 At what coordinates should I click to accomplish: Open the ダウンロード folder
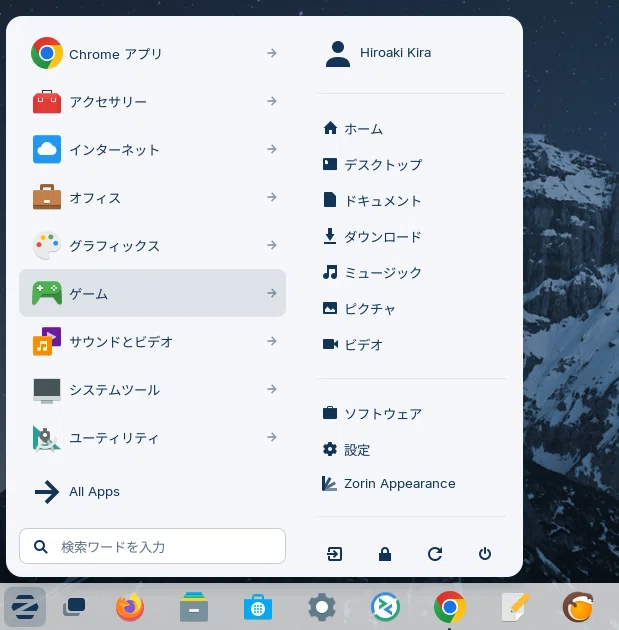(411, 236)
